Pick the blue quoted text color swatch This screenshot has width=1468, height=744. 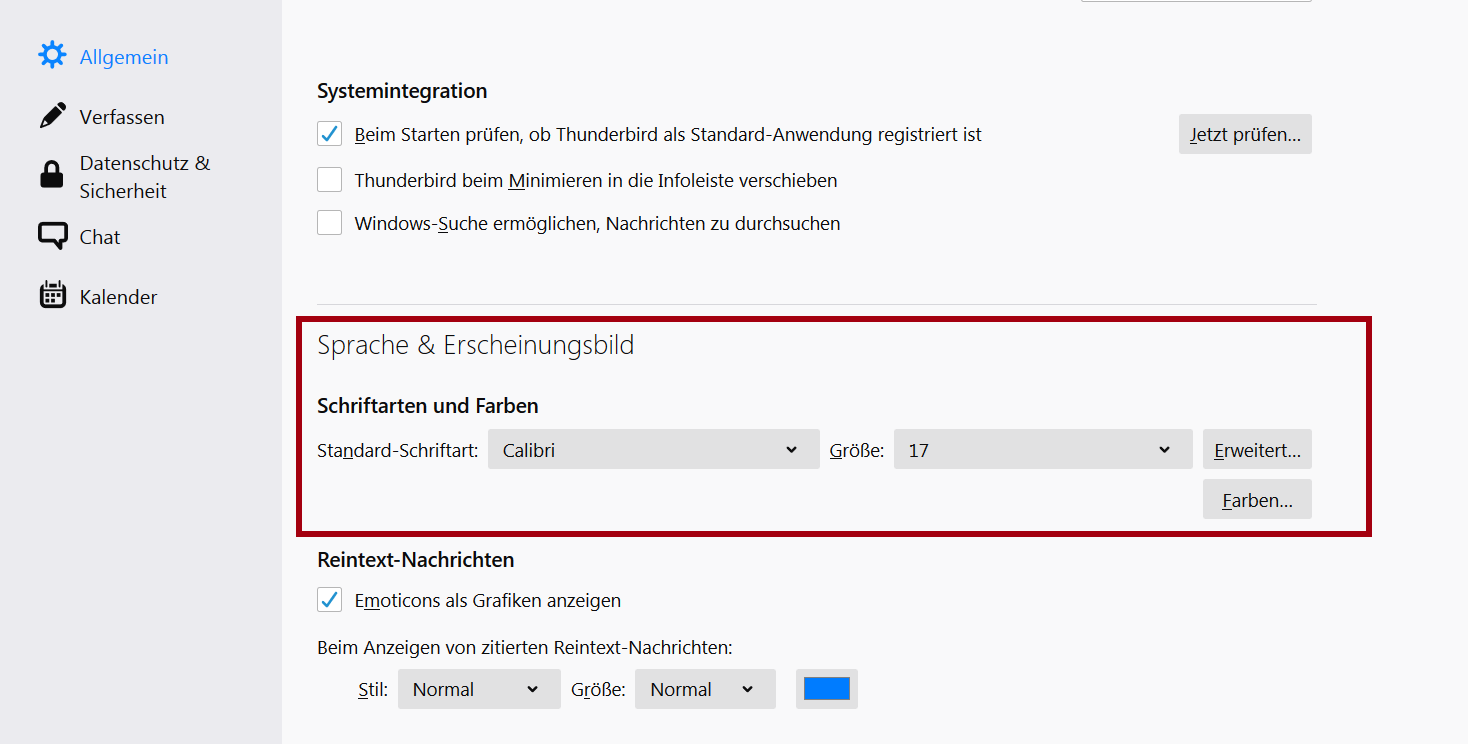coord(826,689)
